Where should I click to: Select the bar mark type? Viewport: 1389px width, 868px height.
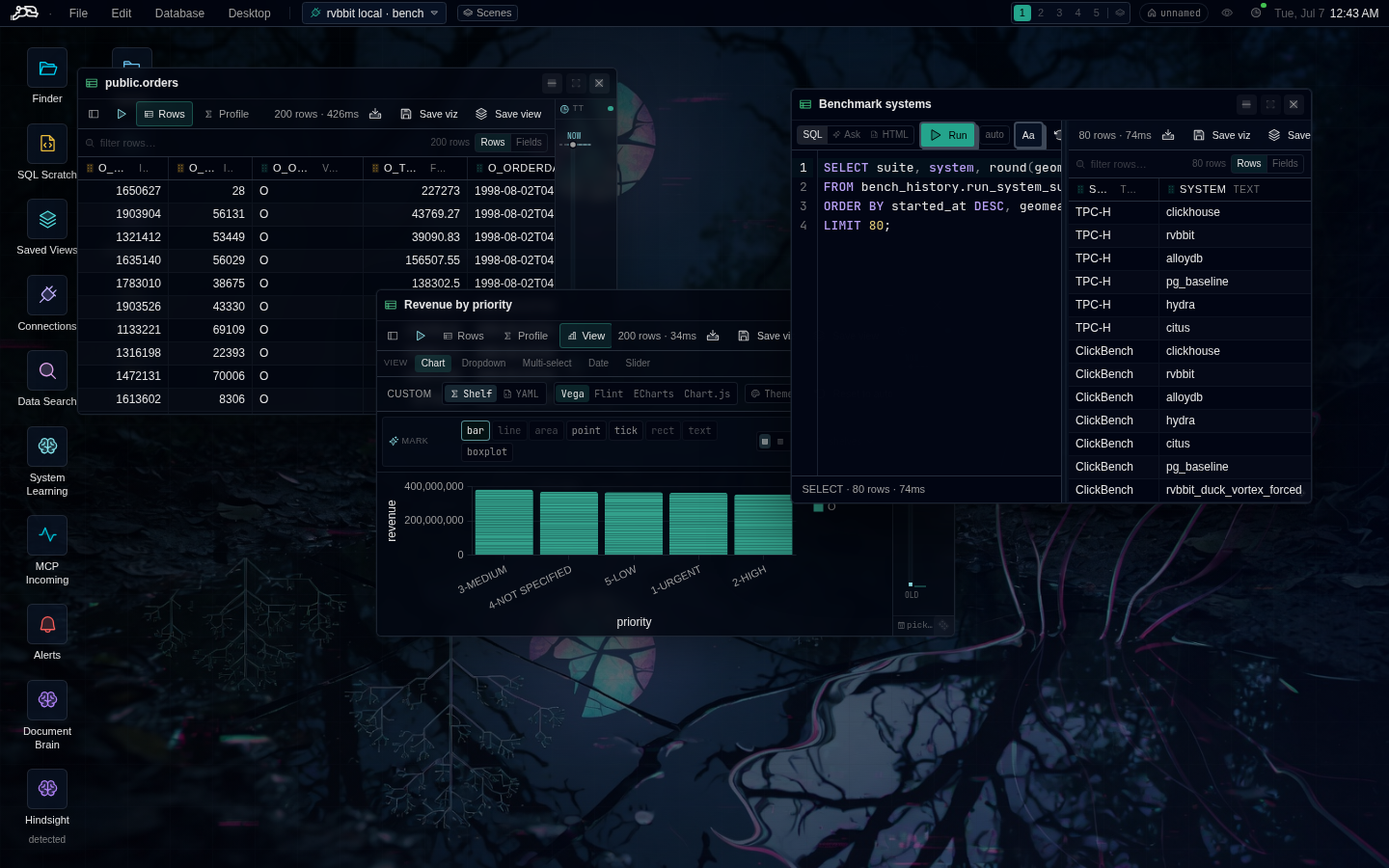(x=476, y=431)
